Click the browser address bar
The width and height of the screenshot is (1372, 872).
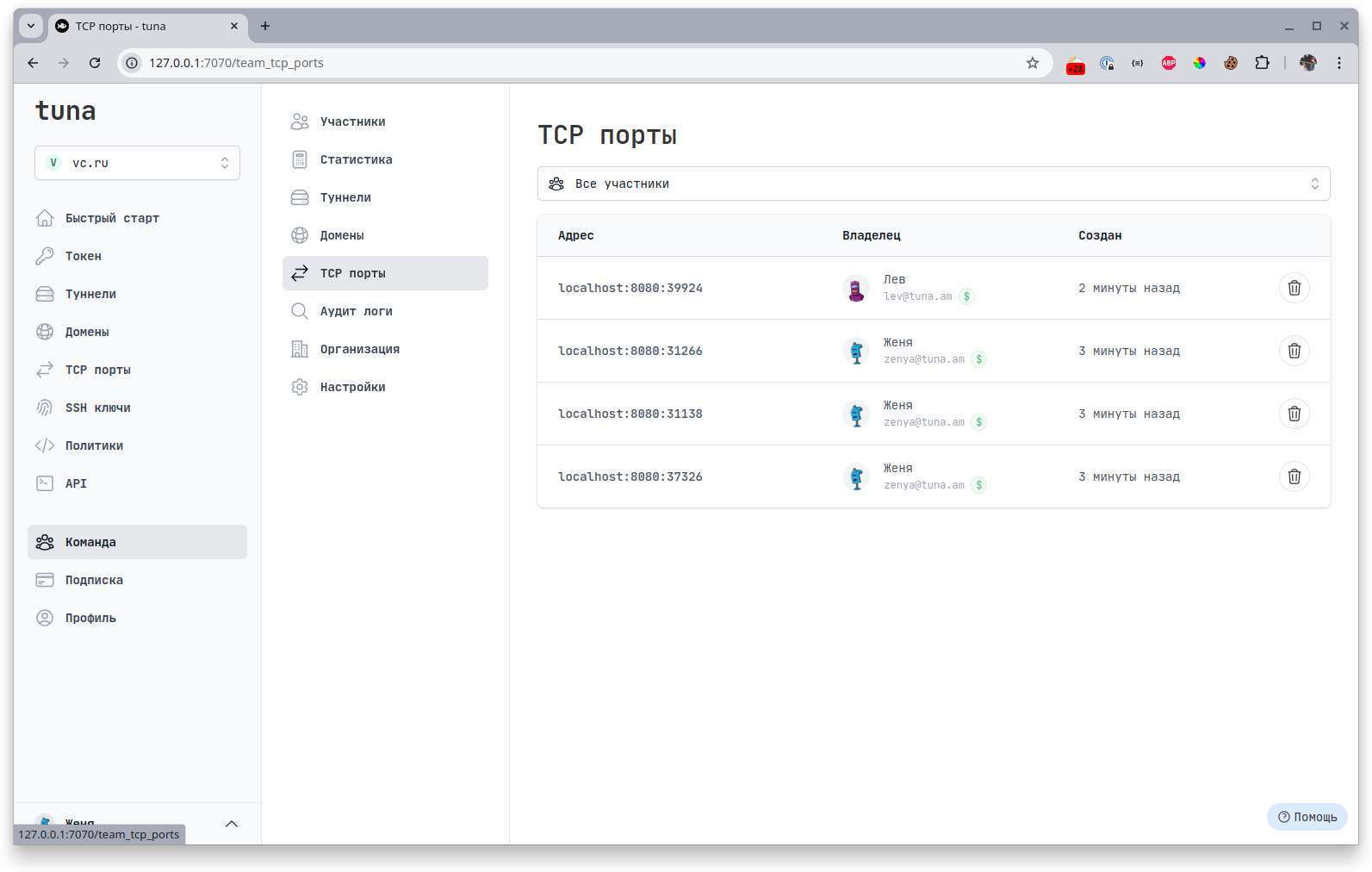tap(586, 63)
